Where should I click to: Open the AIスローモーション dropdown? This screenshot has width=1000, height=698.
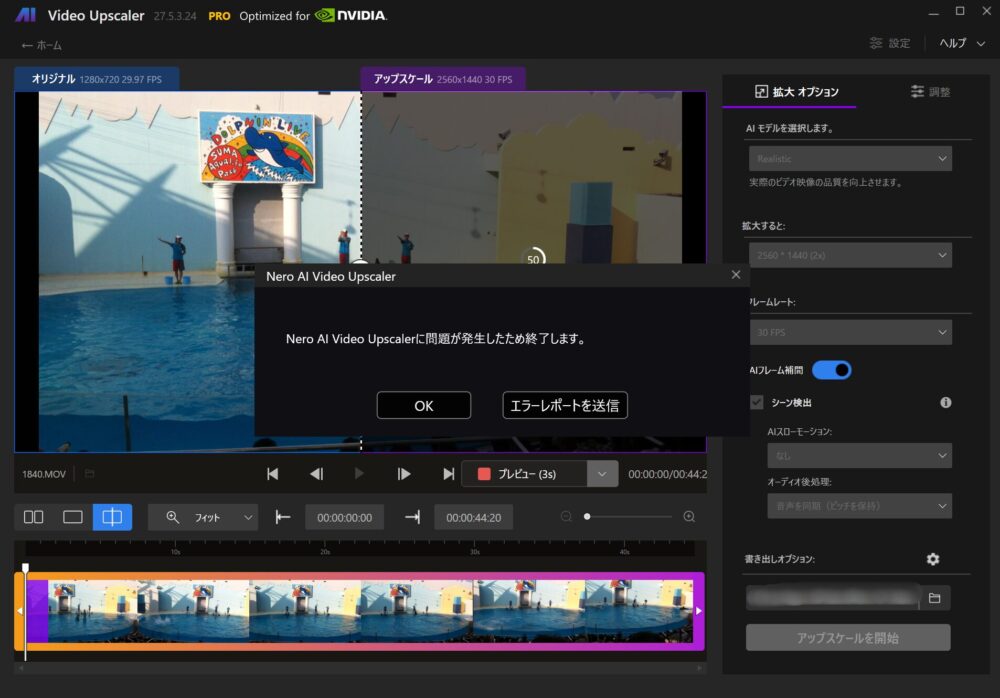click(859, 456)
